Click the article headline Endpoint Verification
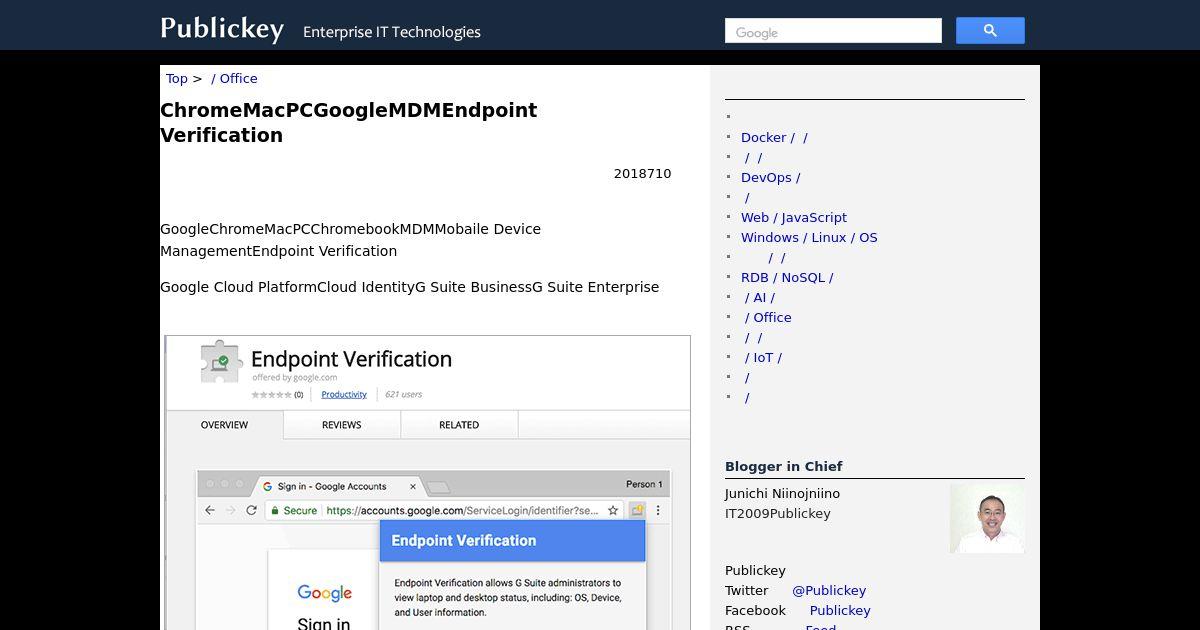Screen dimensions: 1200x630 coord(349,122)
